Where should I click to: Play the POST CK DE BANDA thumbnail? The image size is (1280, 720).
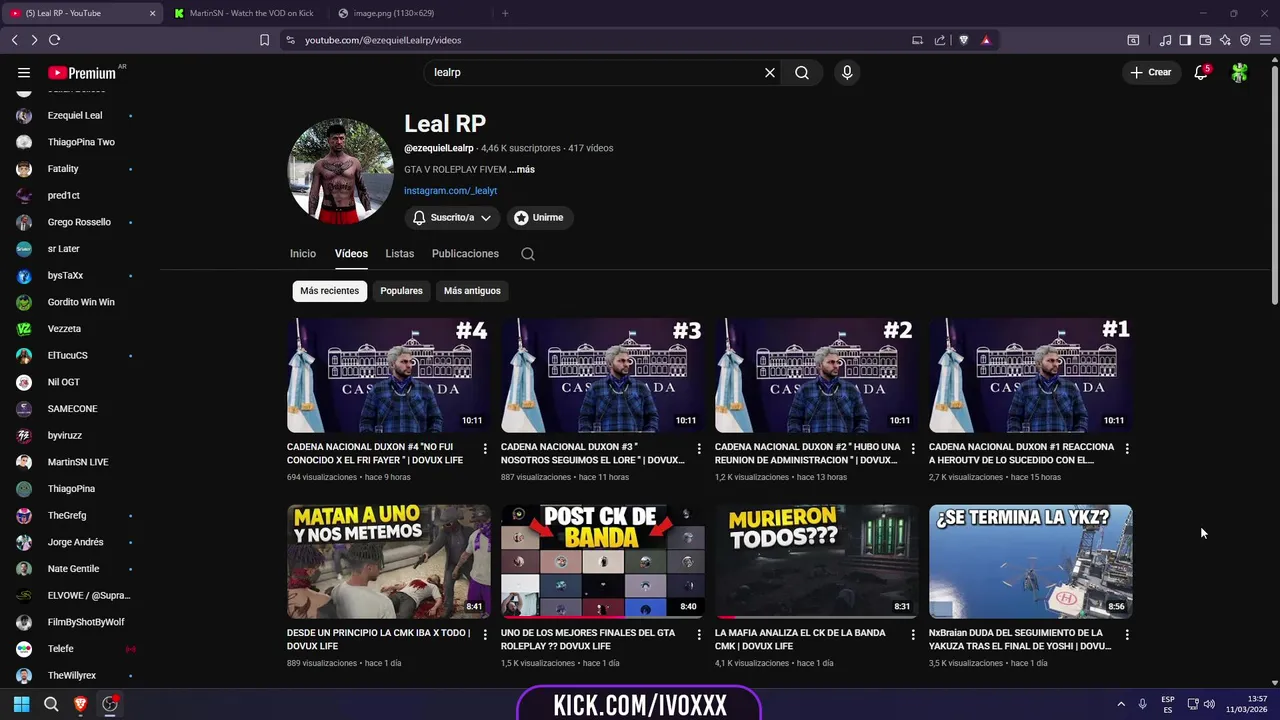point(602,561)
